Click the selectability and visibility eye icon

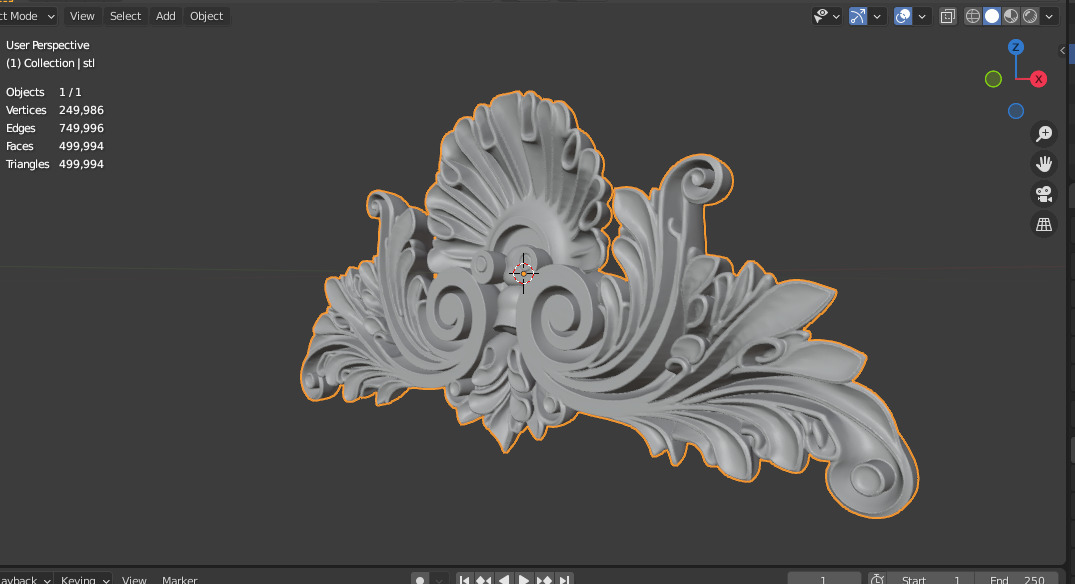tap(821, 16)
